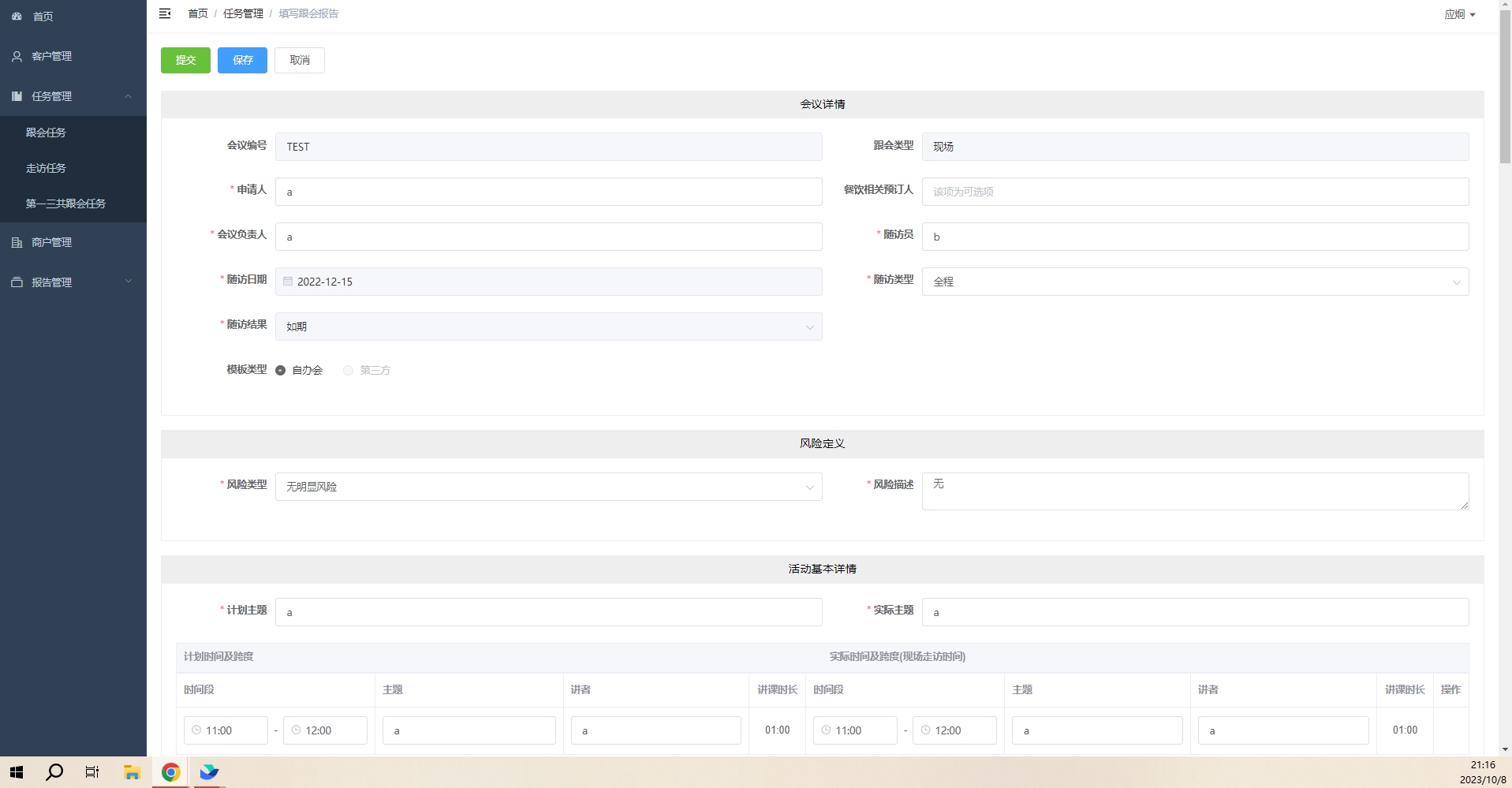Viewport: 1512px width, 788px height.
Task: Click 会议详情 section header
Action: (x=822, y=104)
